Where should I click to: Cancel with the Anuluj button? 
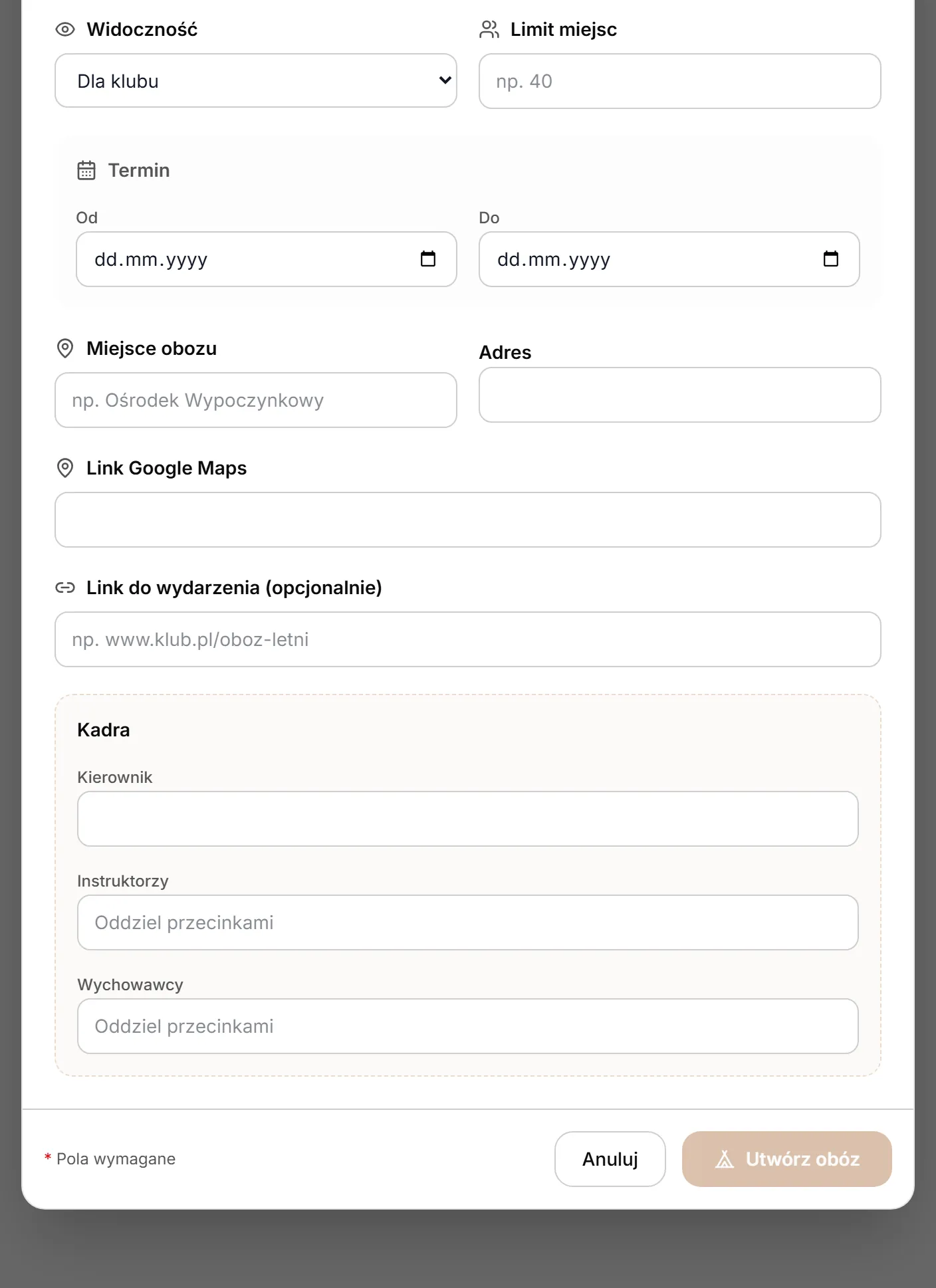pos(610,1159)
